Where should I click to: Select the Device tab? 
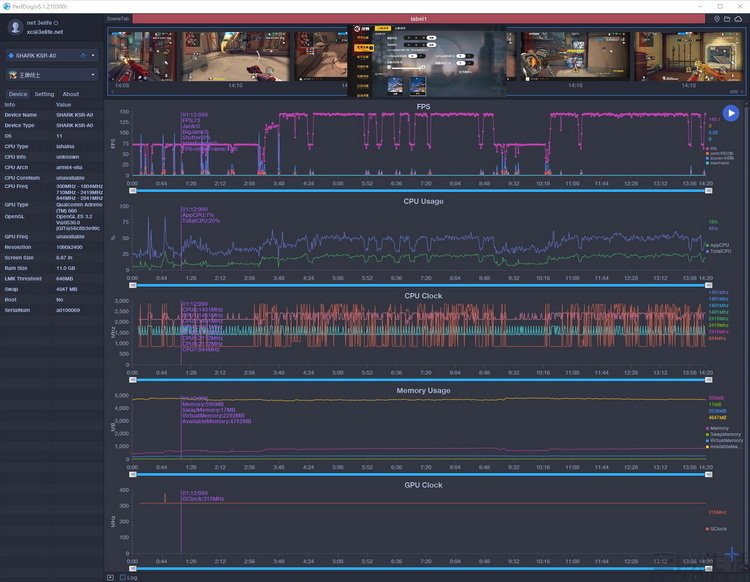tap(17, 94)
